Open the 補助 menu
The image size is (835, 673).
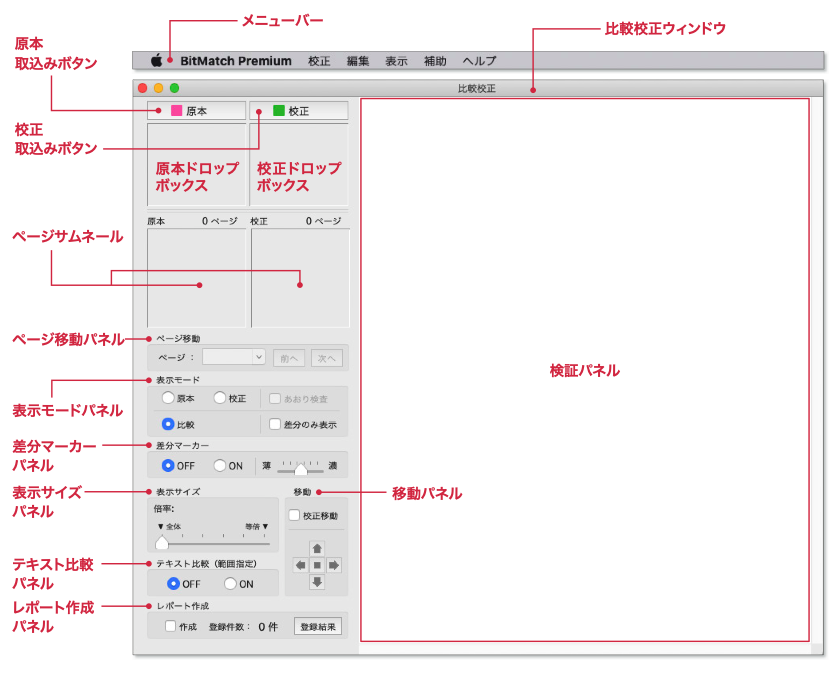coord(435,61)
